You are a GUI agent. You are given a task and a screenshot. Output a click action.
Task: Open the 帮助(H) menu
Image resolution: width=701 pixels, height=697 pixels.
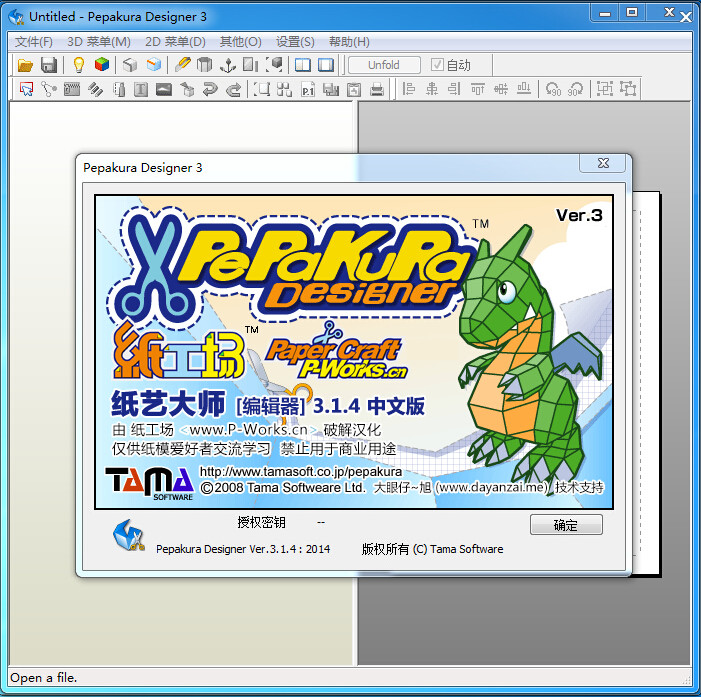tap(349, 42)
